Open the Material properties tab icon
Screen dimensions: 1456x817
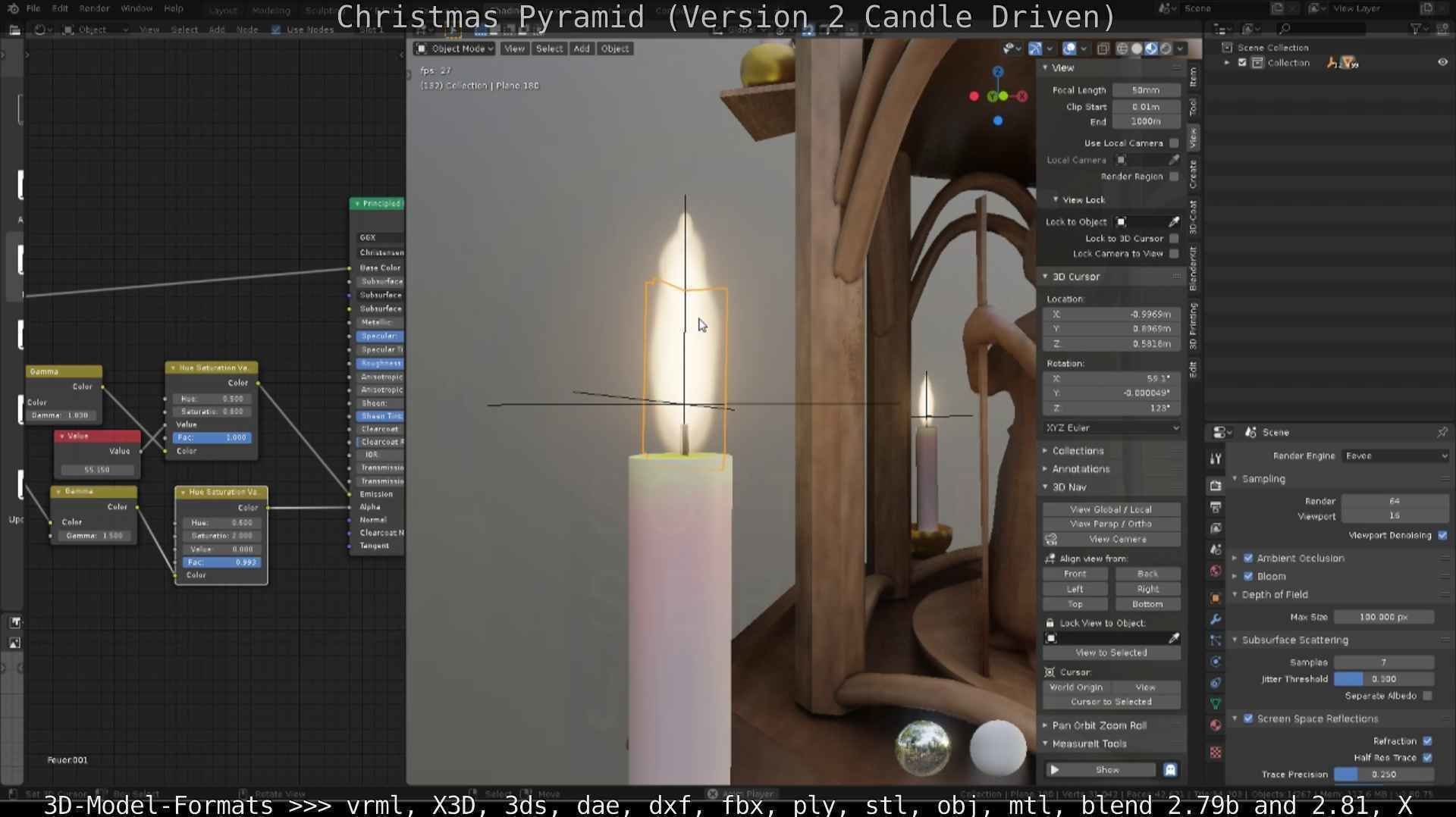[x=1216, y=725]
